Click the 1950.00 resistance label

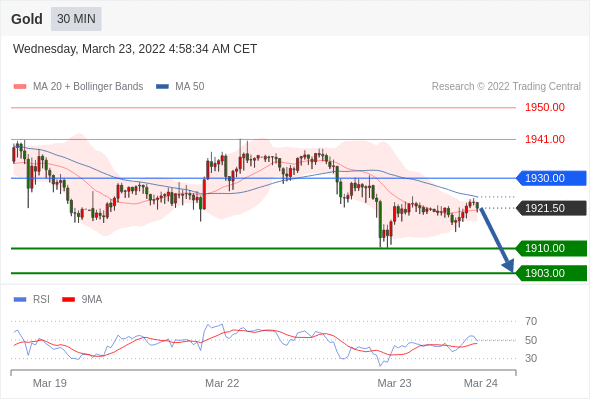click(x=545, y=107)
